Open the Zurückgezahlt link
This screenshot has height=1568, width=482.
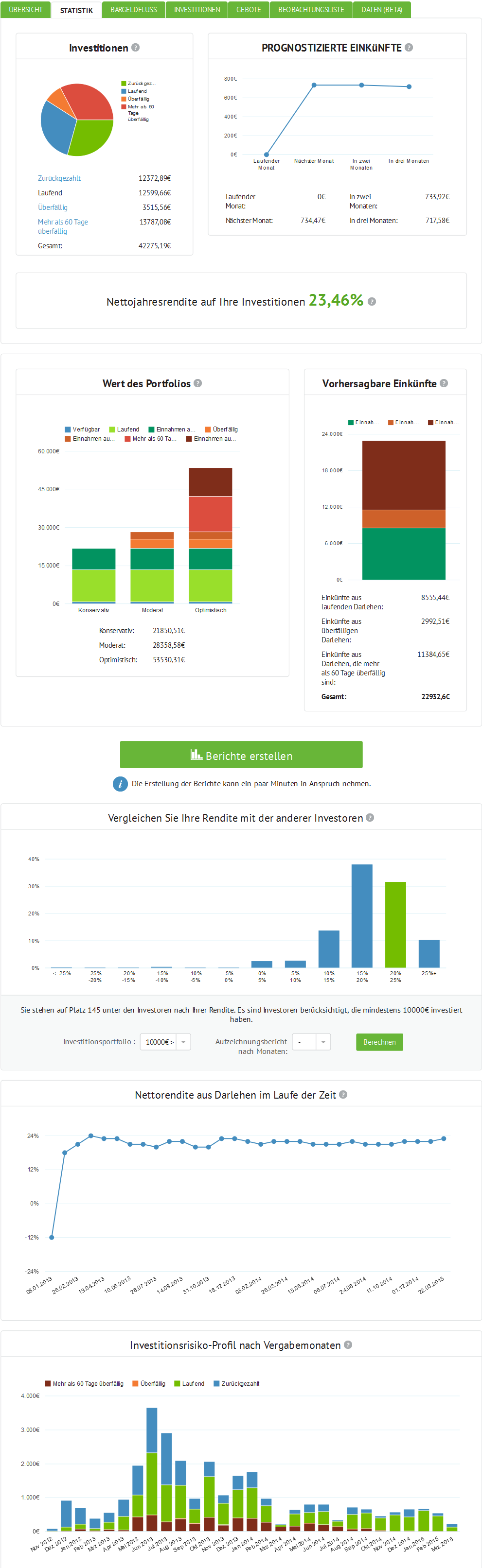[x=59, y=178]
